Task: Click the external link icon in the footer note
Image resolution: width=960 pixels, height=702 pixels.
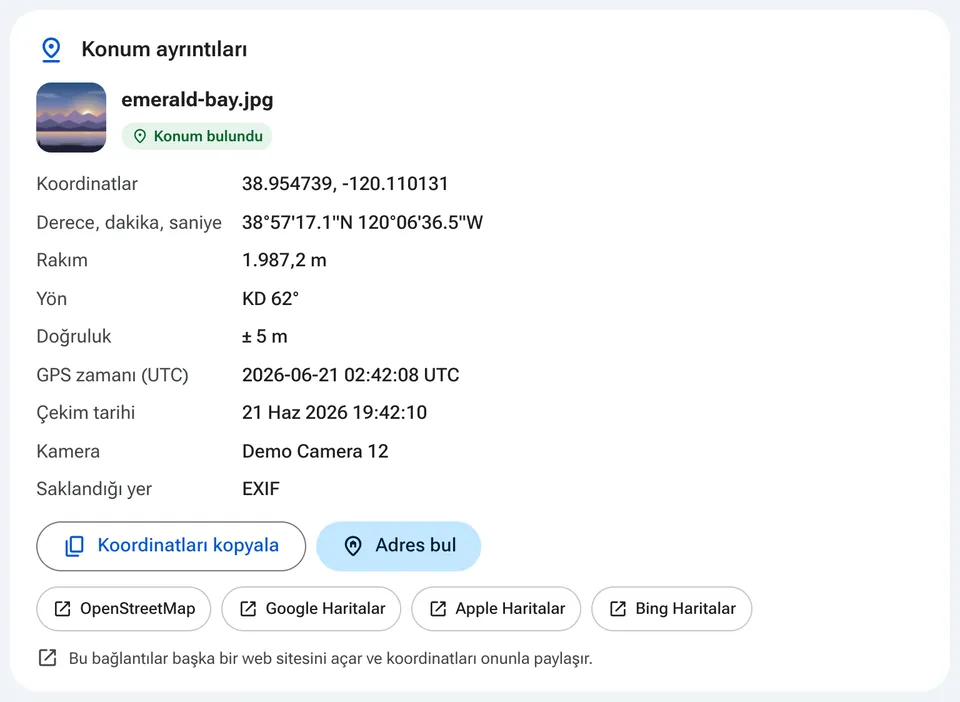Action: 48,658
